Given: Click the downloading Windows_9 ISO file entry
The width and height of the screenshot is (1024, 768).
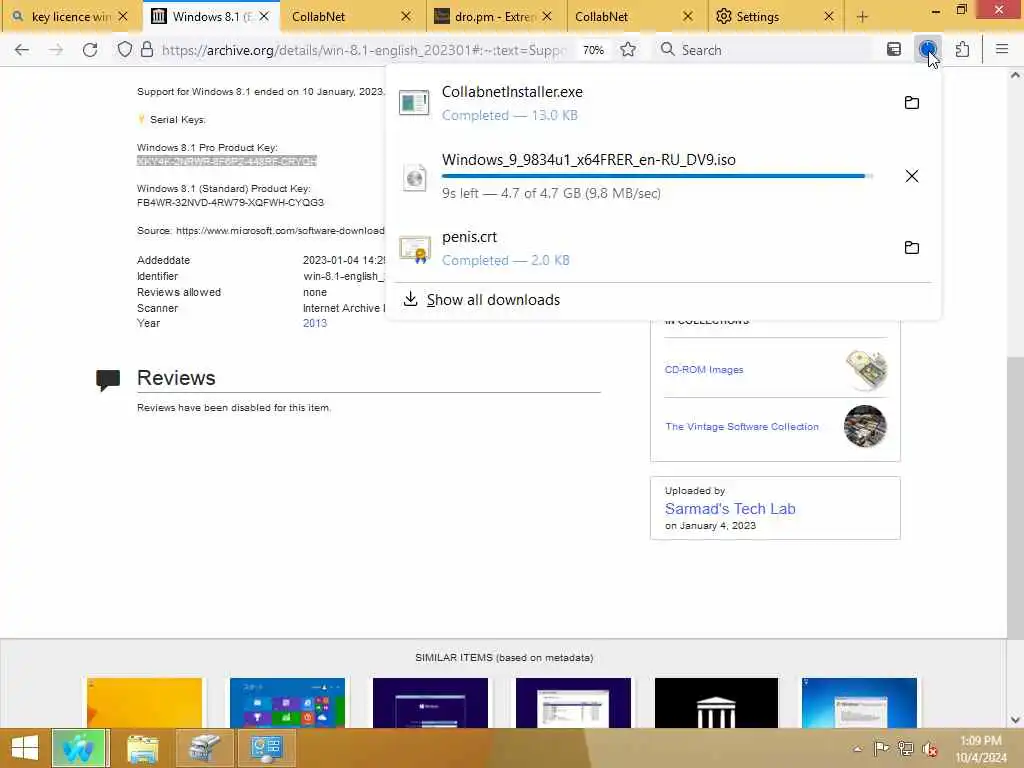Looking at the screenshot, I should tap(643, 176).
